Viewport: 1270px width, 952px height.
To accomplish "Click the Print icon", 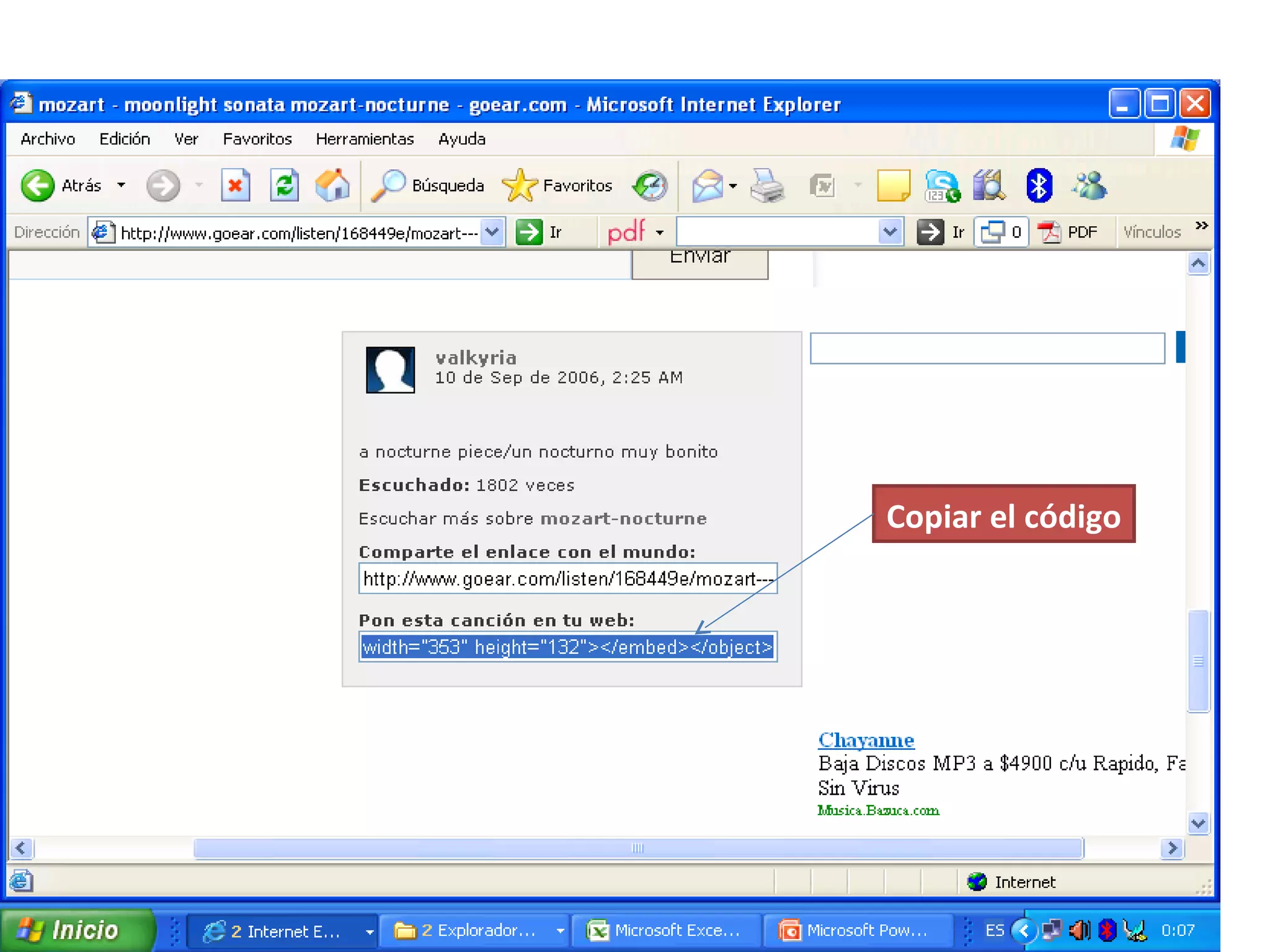I will coord(766,185).
